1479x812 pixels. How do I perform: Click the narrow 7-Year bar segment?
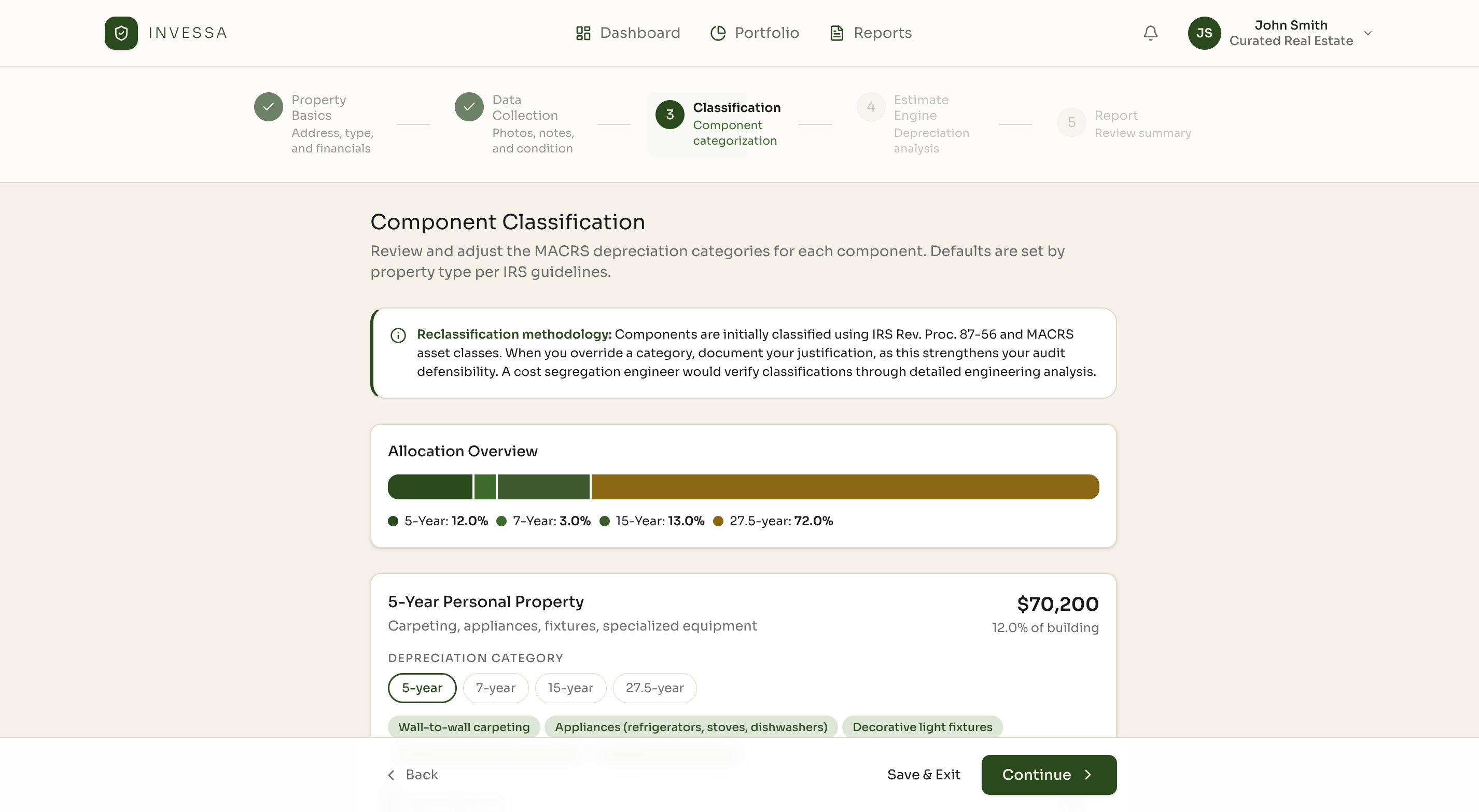pos(484,487)
